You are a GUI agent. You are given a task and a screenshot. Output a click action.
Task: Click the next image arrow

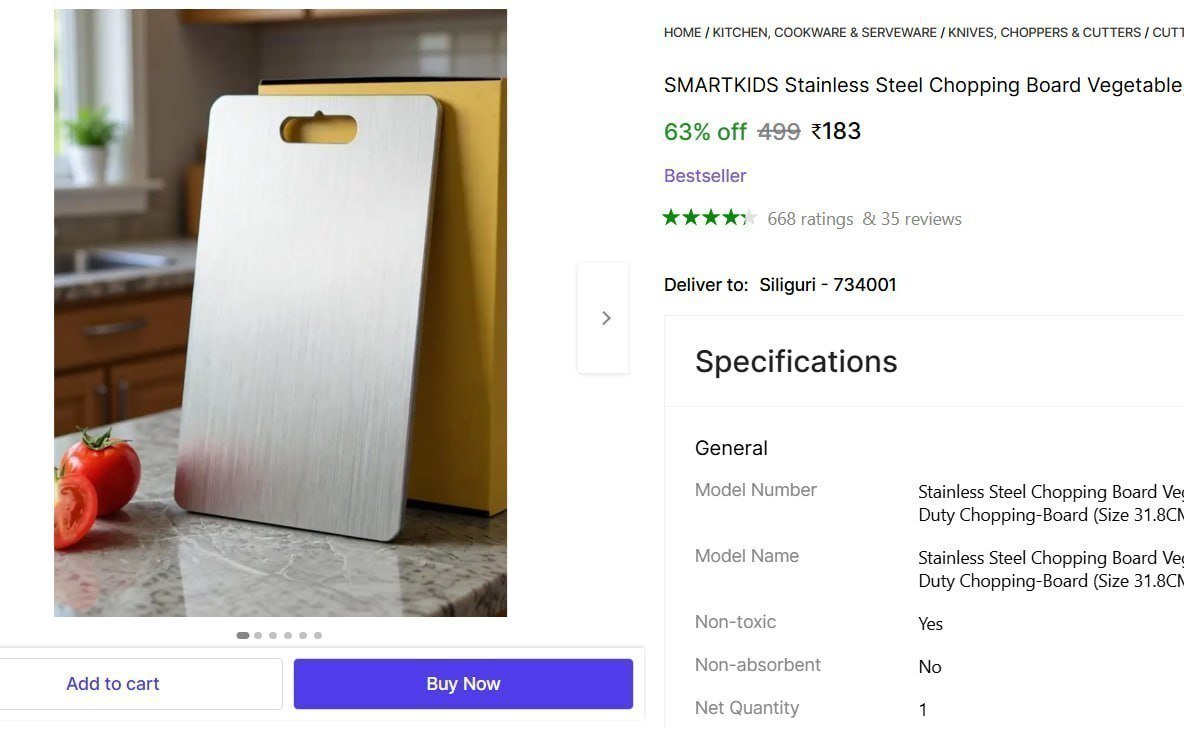604,318
